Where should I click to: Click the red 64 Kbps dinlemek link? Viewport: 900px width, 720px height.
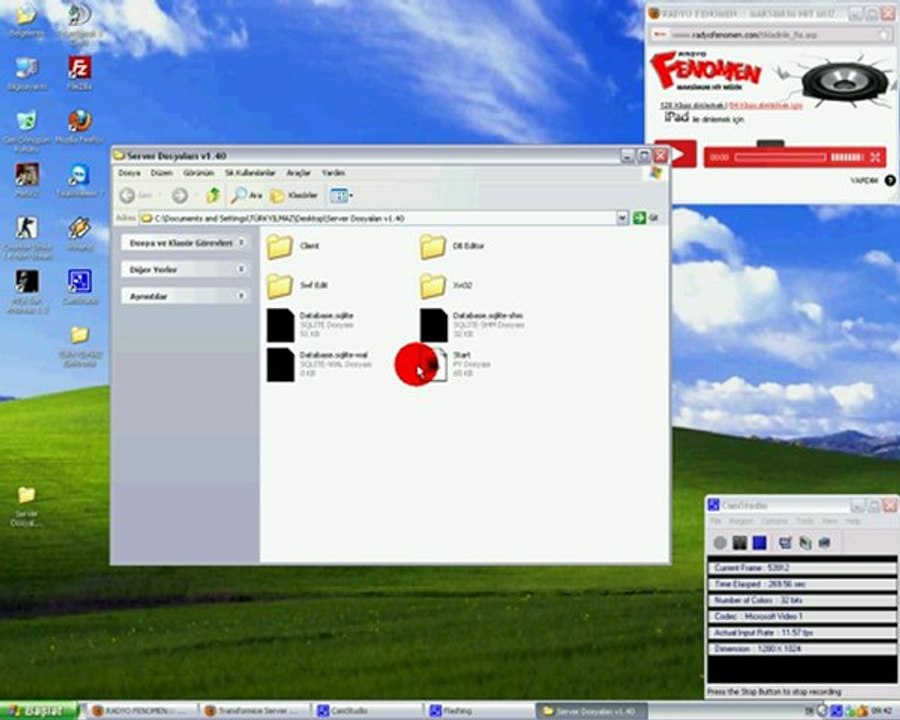pos(766,106)
